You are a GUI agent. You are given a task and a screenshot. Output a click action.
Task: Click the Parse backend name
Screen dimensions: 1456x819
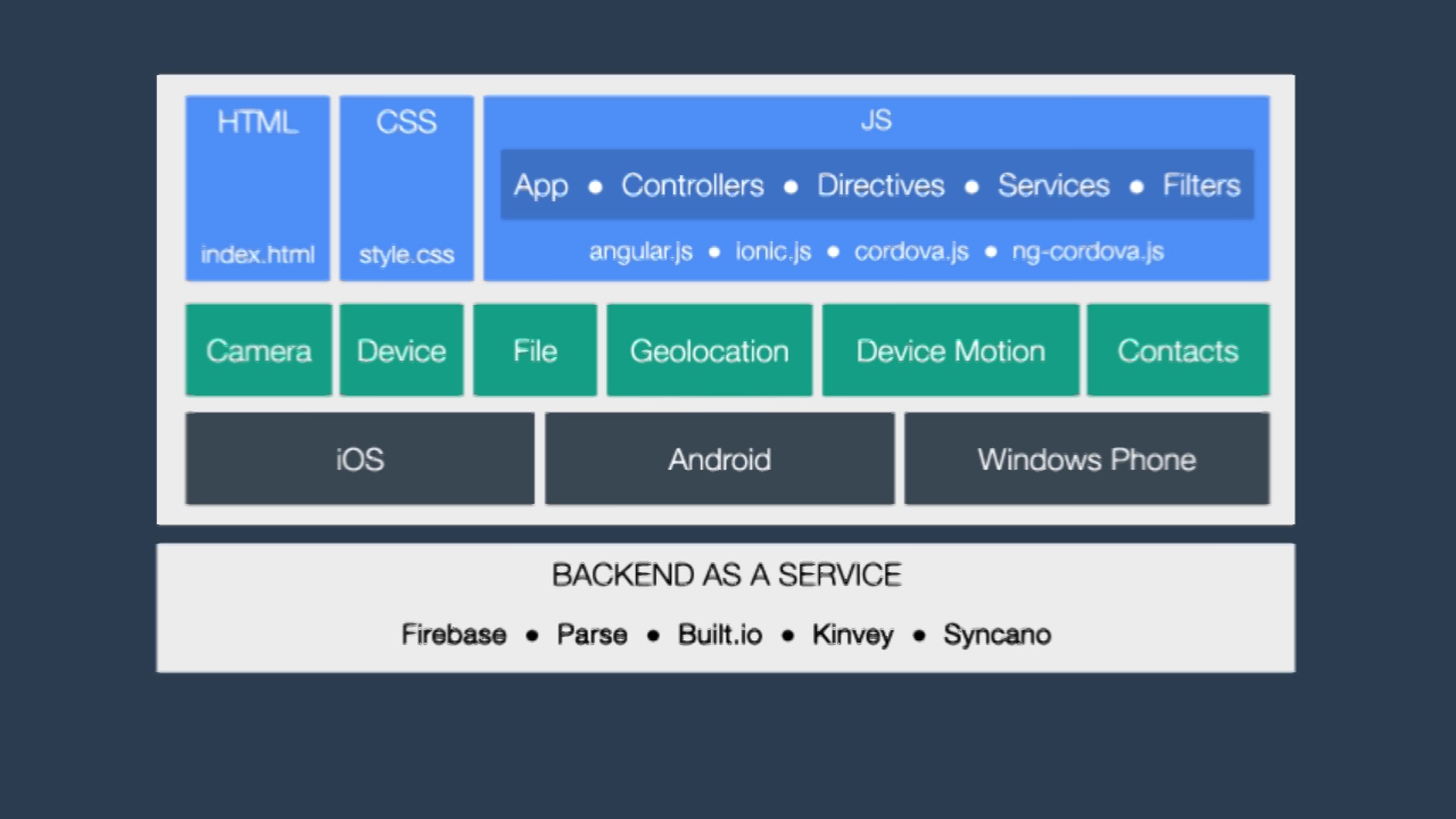click(x=592, y=635)
